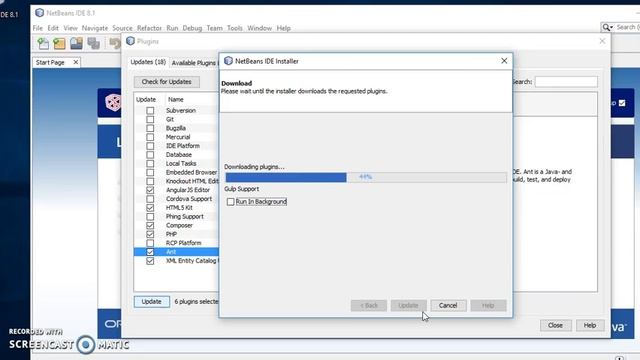Click the New Project toolbar icon
Screen dimensions: 640x360
pos(59,43)
